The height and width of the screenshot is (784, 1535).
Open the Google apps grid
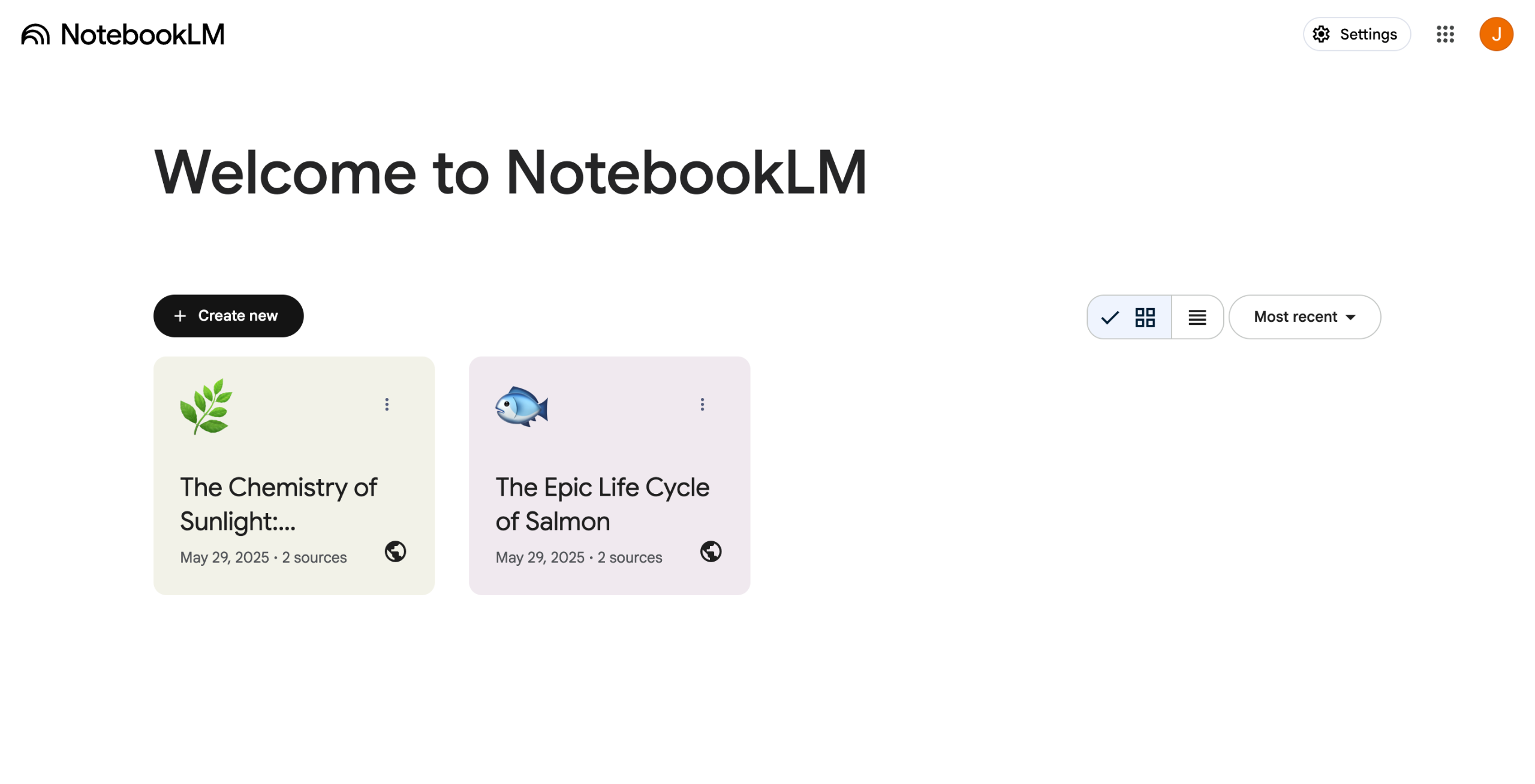pyautogui.click(x=1444, y=34)
